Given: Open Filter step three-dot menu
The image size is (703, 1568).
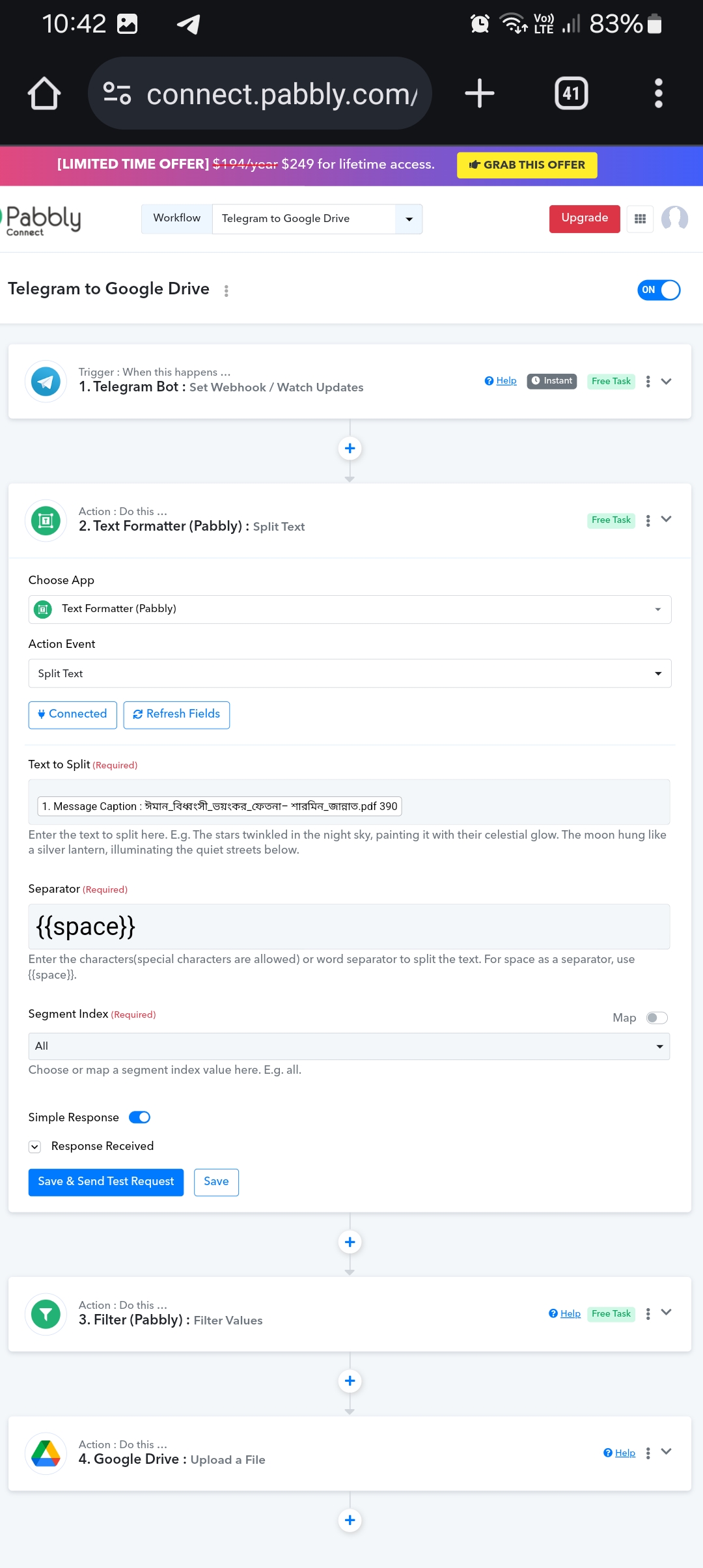Looking at the screenshot, I should tap(648, 1314).
